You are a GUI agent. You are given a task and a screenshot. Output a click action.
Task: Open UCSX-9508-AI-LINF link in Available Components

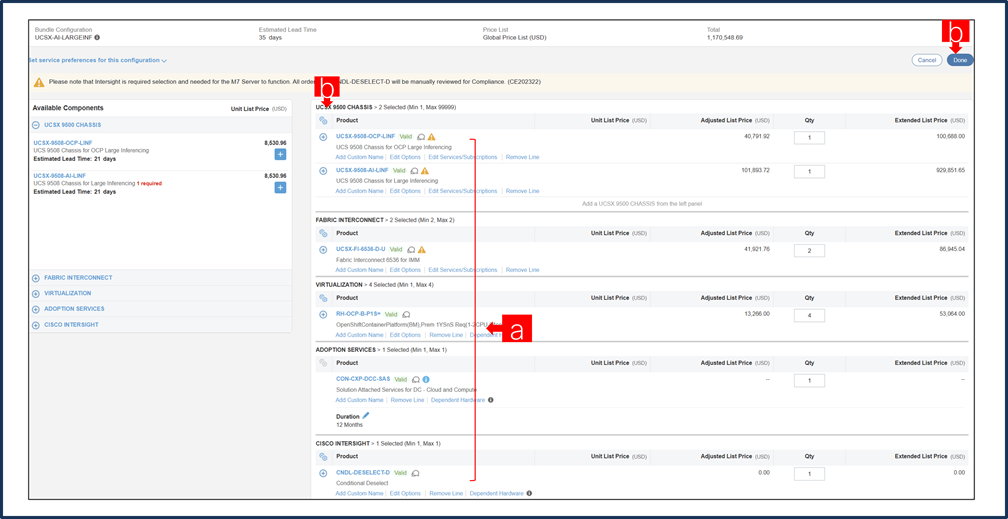tap(60, 176)
